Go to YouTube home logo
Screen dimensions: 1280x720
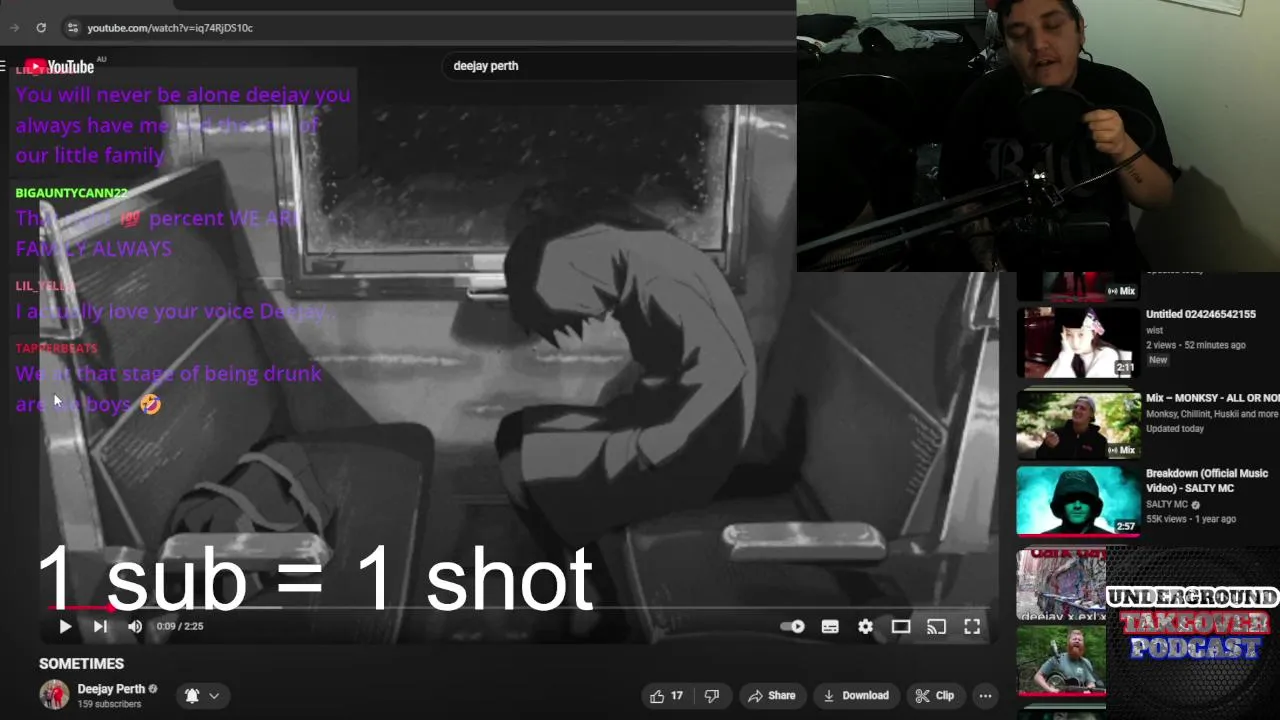tap(60, 67)
